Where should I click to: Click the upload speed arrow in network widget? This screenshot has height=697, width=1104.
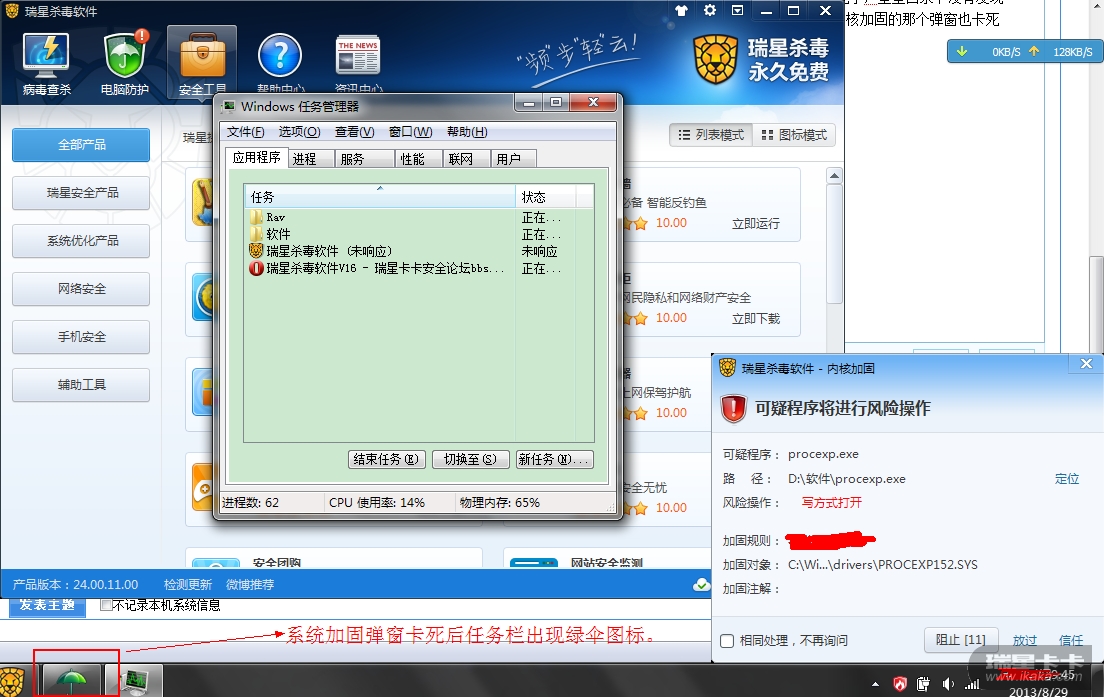coord(1034,51)
